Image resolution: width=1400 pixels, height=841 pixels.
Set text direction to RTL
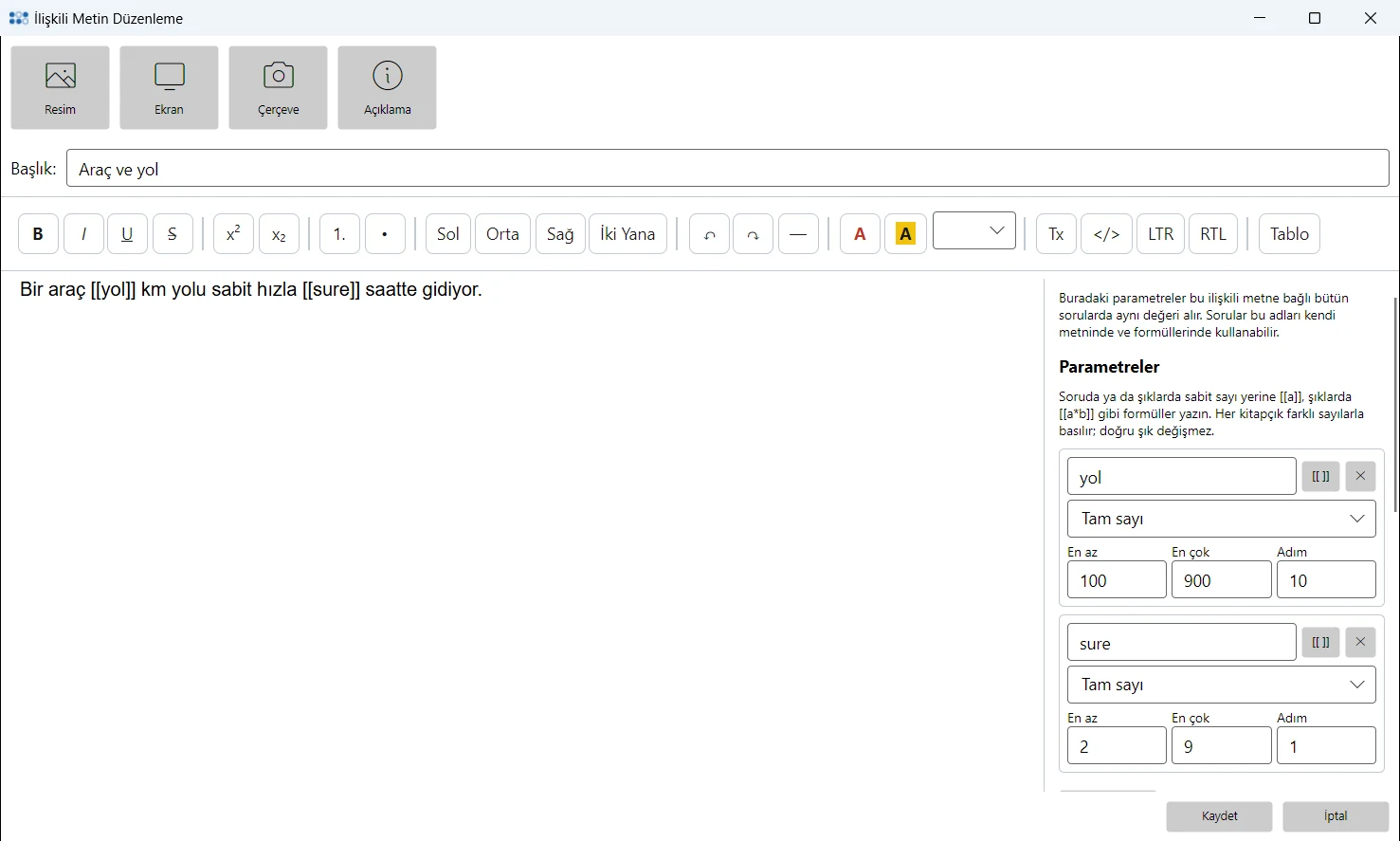[x=1213, y=234]
